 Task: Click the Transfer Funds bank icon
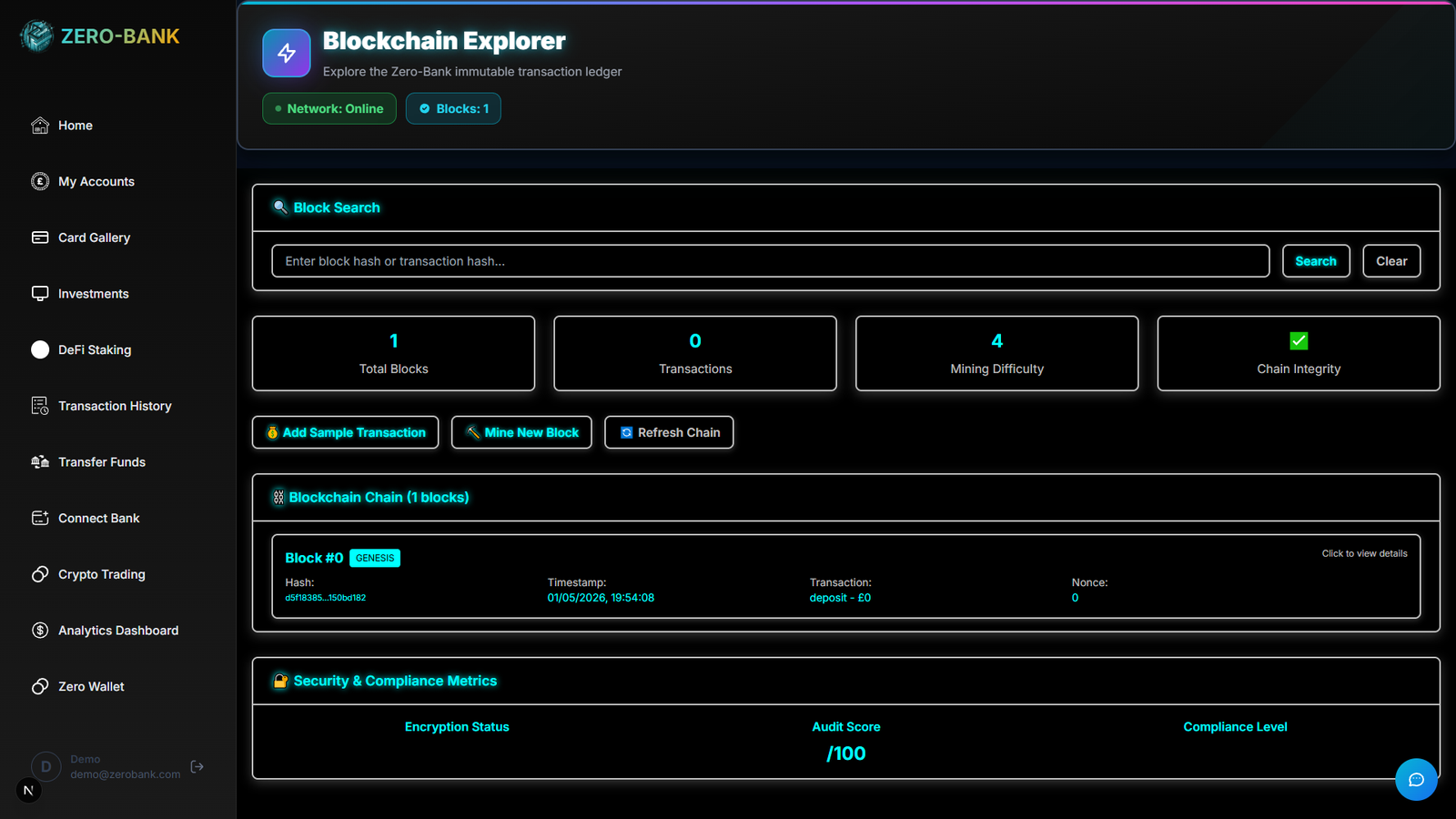tap(40, 462)
